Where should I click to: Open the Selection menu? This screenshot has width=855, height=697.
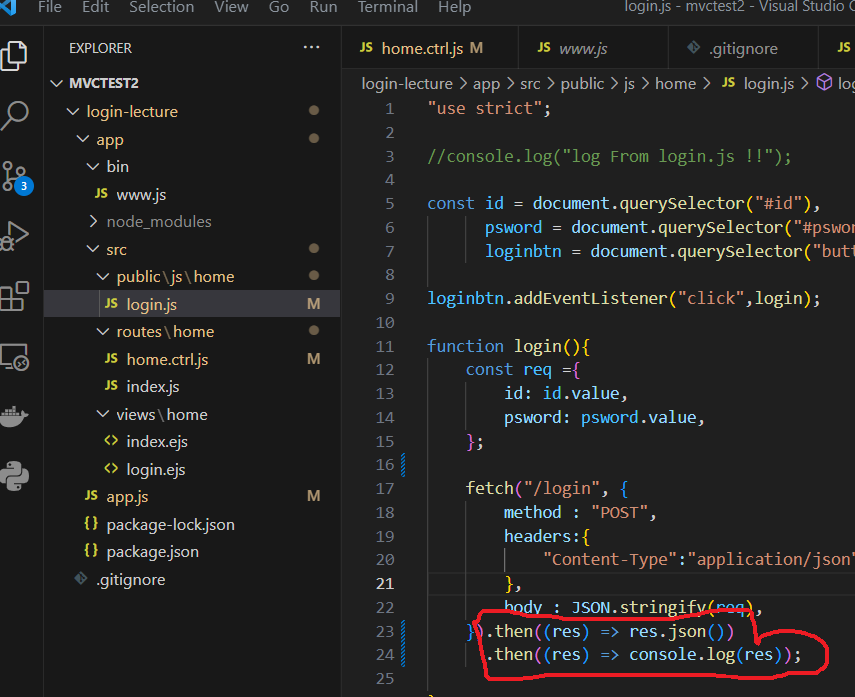click(x=161, y=7)
